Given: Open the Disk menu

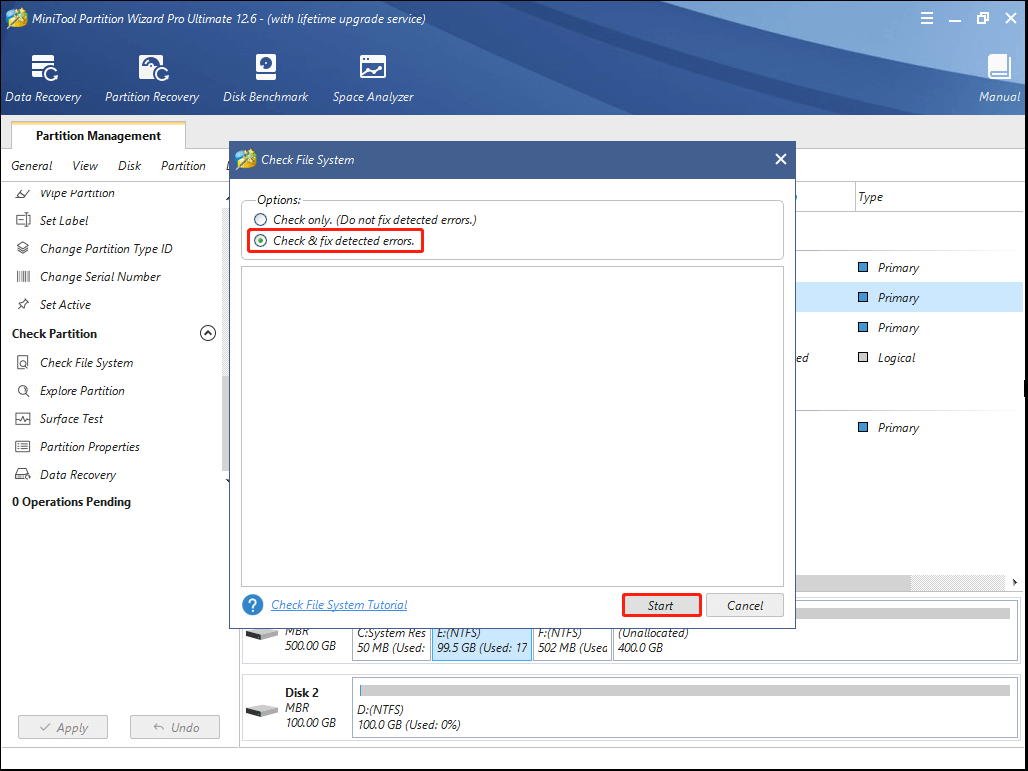Looking at the screenshot, I should tap(129, 166).
